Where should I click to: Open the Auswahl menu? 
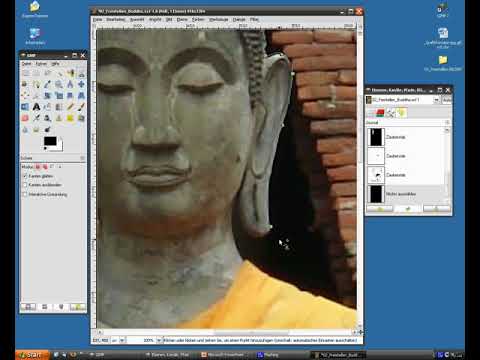pos(137,20)
